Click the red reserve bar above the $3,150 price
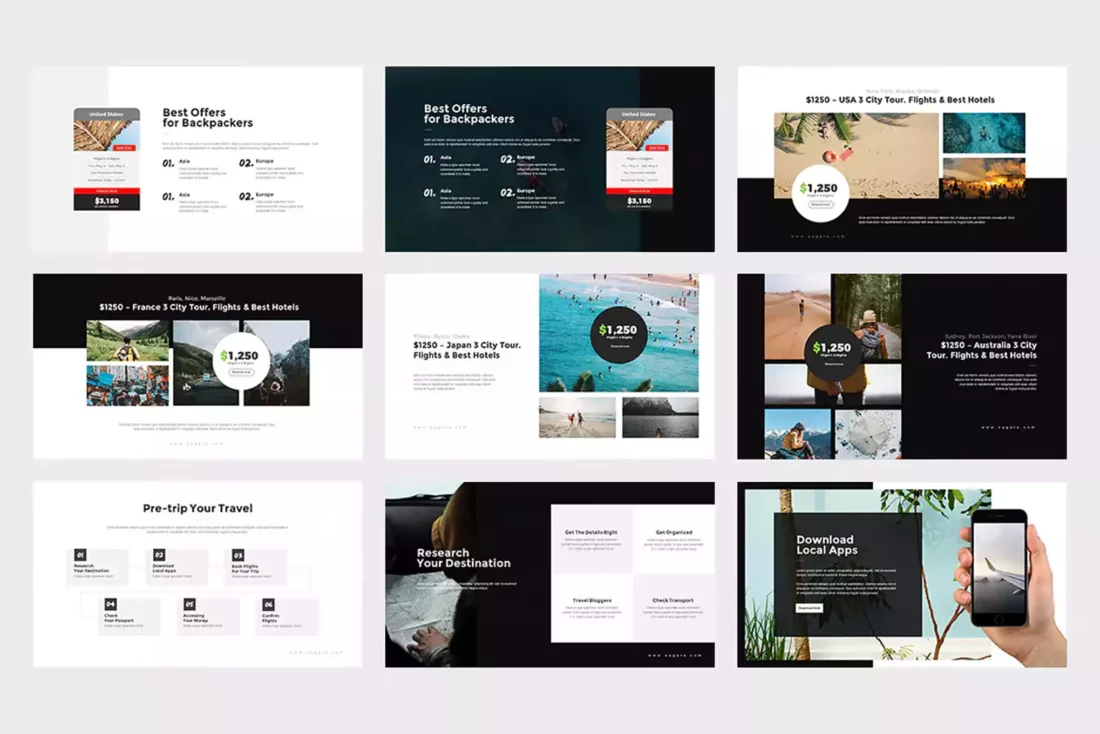 pos(106,191)
